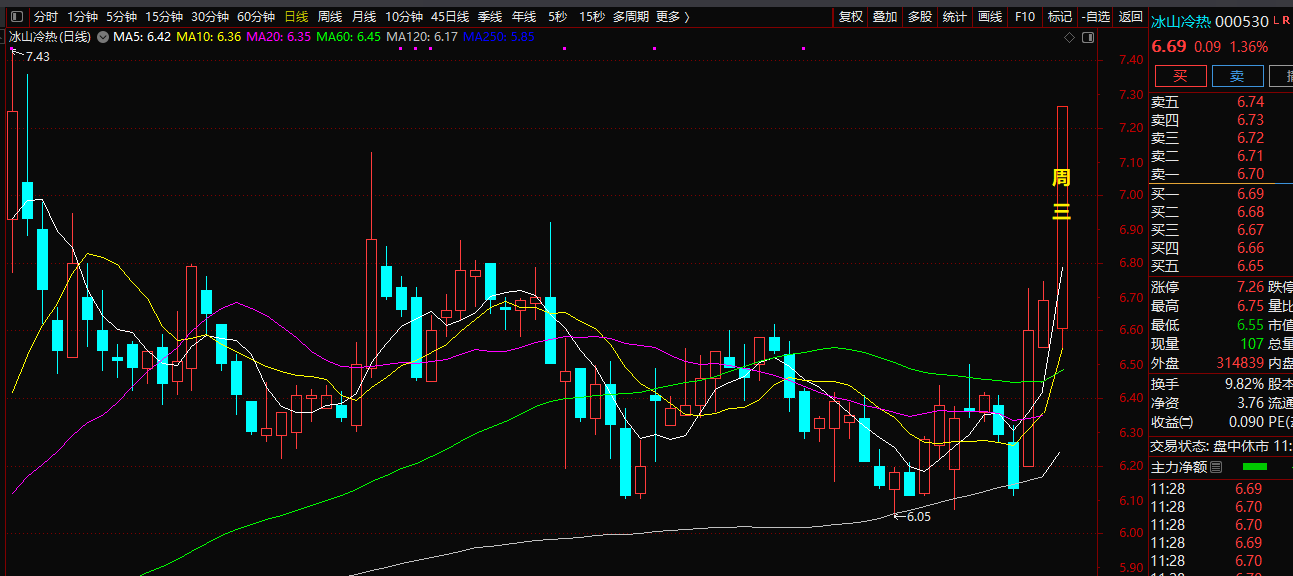Click the 复权 toolbar button
The image size is (1293, 576).
(850, 16)
